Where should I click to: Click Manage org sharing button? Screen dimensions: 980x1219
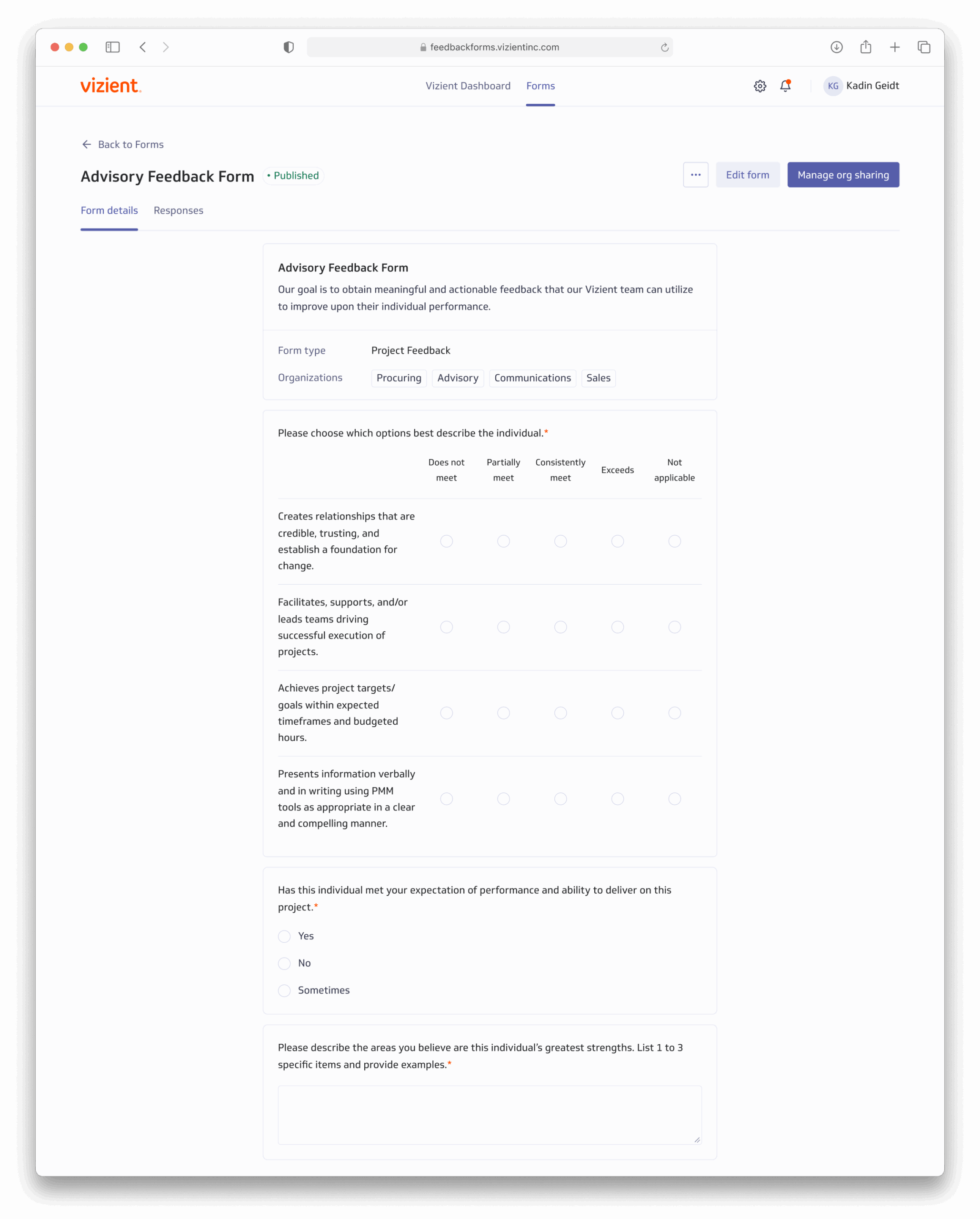842,175
